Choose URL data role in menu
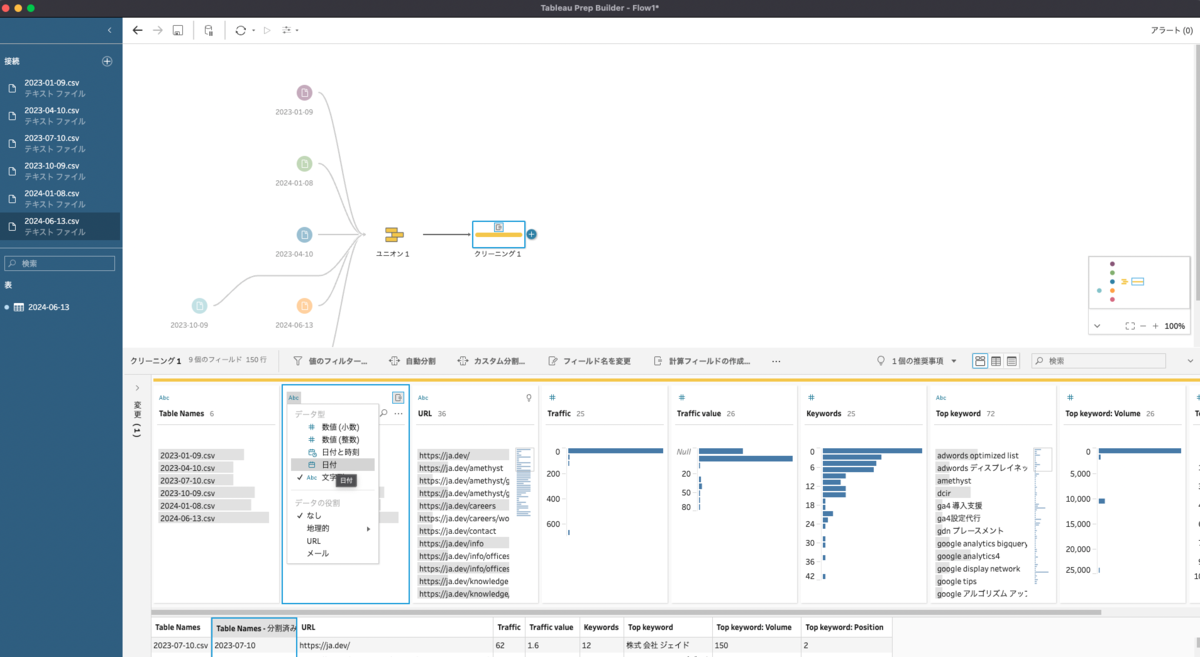Screen dimensions: 1200x657 click(333, 541)
